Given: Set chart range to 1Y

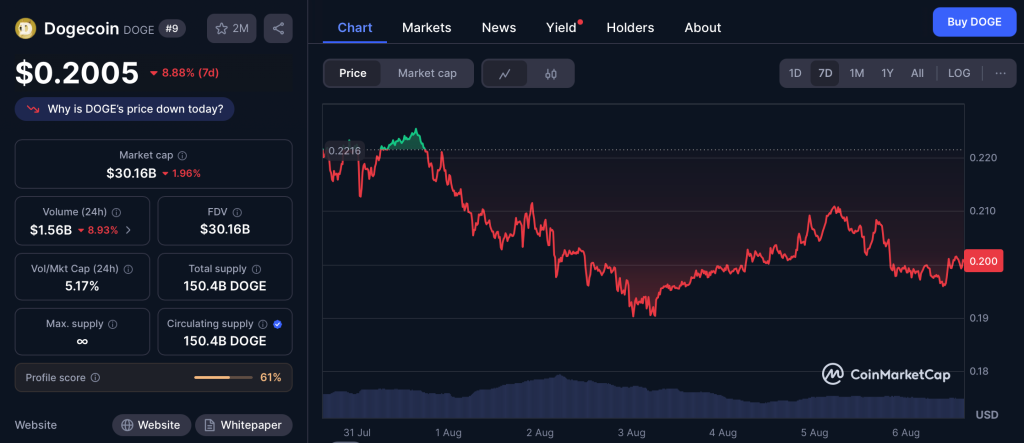Looking at the screenshot, I should (887, 73).
